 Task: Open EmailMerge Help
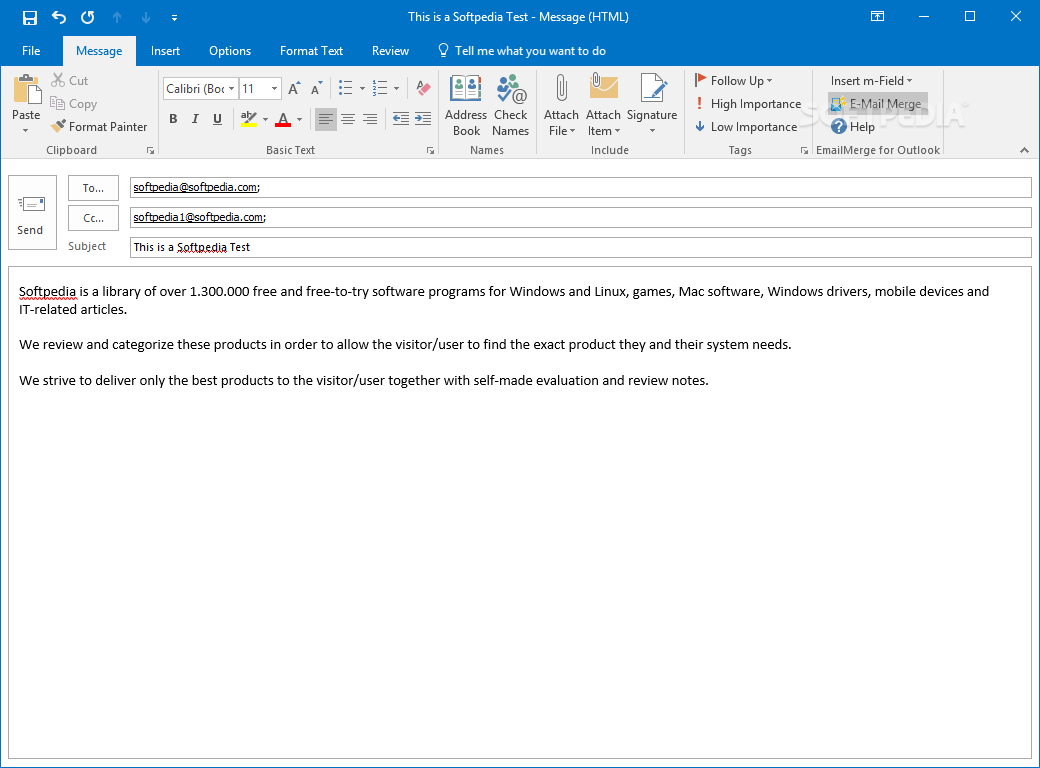[852, 127]
